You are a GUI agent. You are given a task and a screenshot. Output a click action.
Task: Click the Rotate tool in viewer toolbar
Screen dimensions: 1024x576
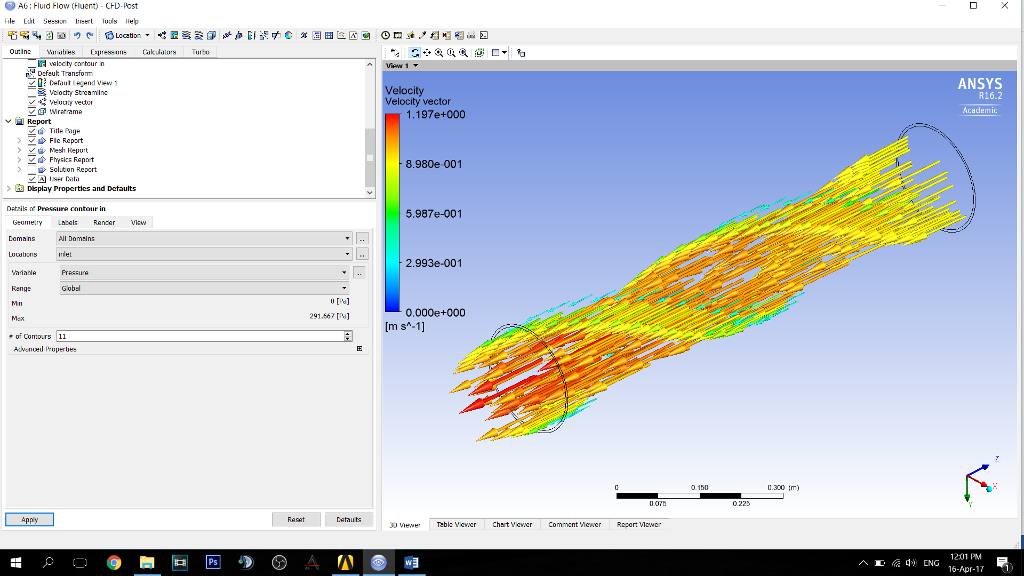[415, 52]
